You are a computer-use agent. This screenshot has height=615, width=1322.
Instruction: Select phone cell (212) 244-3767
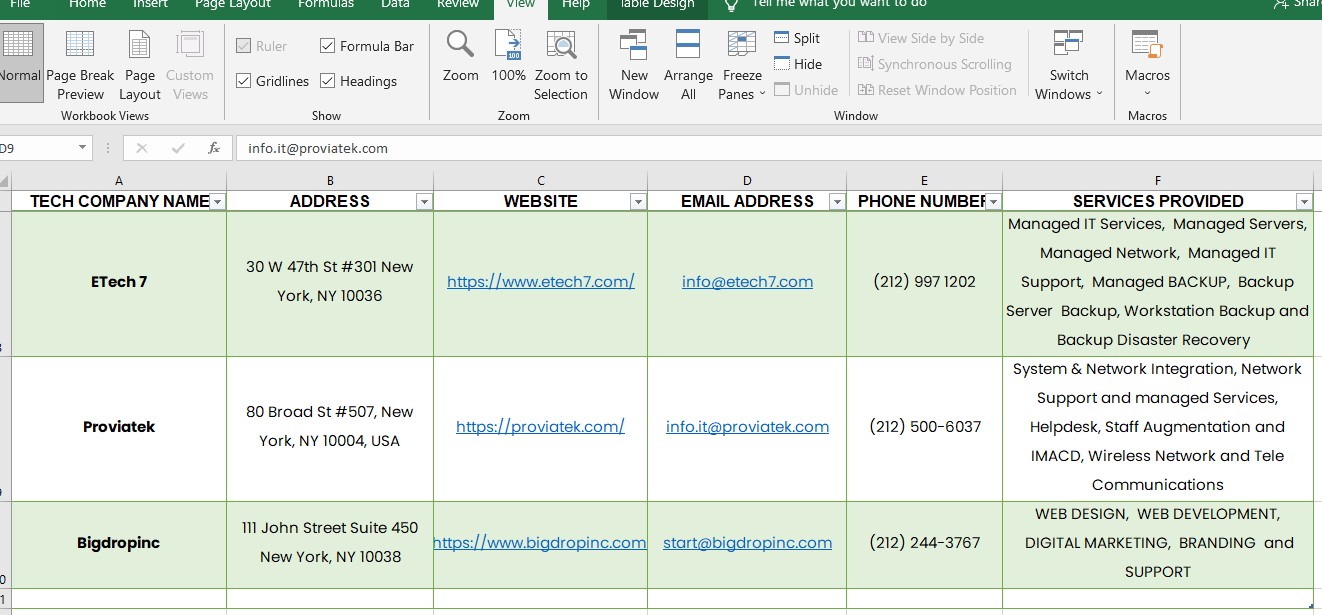pos(924,544)
